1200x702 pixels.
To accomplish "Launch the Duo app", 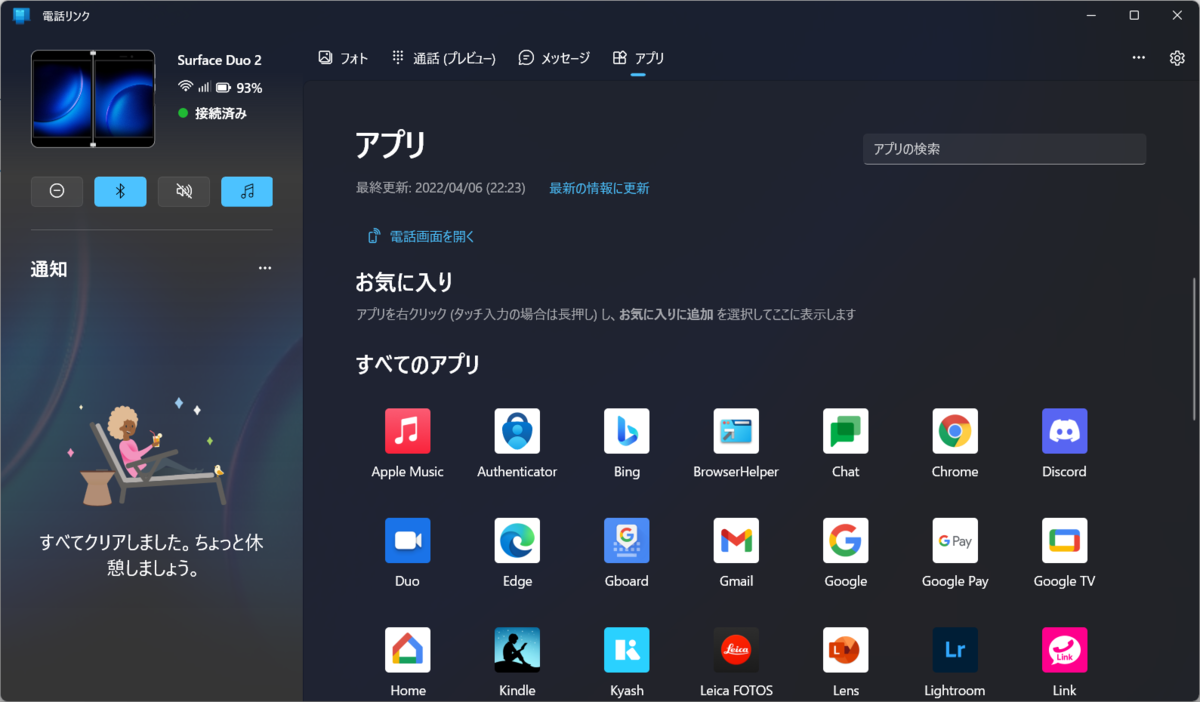I will coord(407,541).
